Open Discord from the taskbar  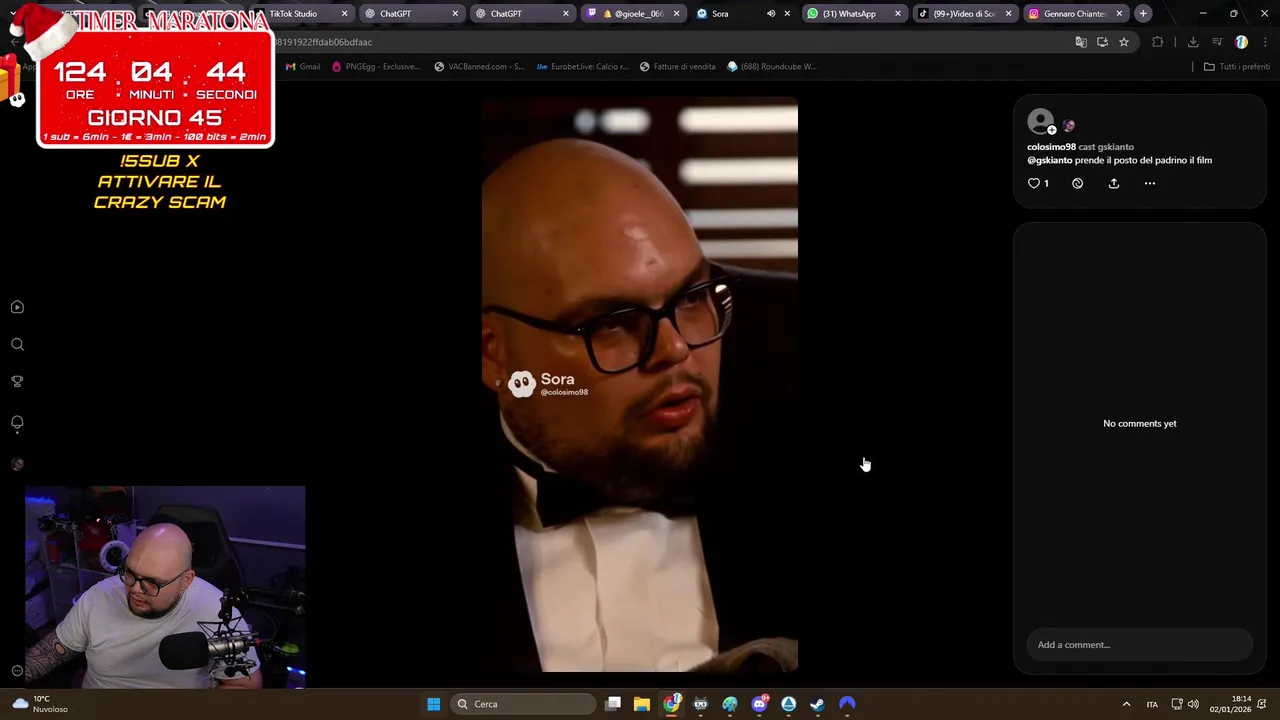pyautogui.click(x=759, y=704)
